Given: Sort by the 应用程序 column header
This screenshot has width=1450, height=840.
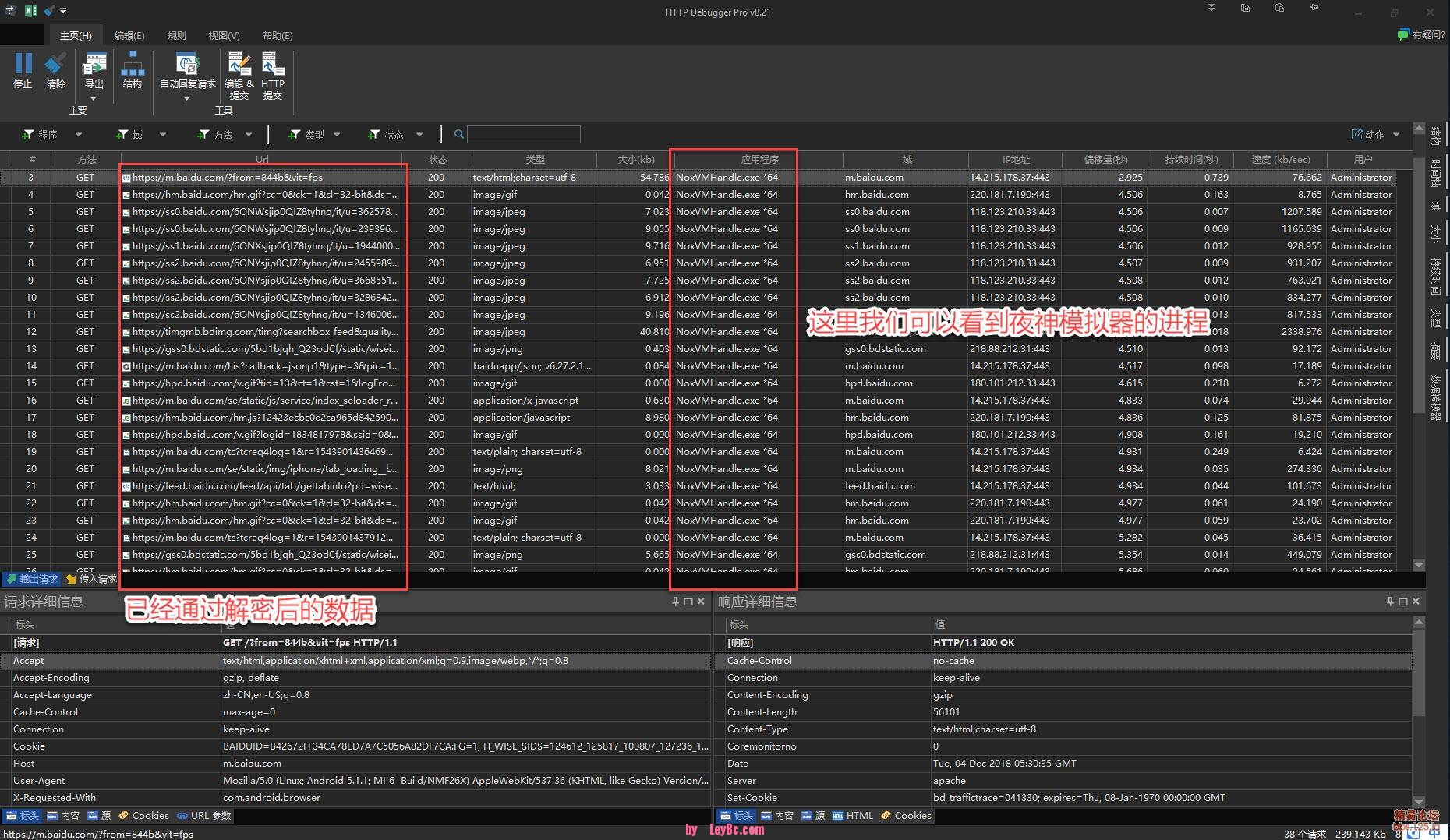Looking at the screenshot, I should click(x=759, y=159).
